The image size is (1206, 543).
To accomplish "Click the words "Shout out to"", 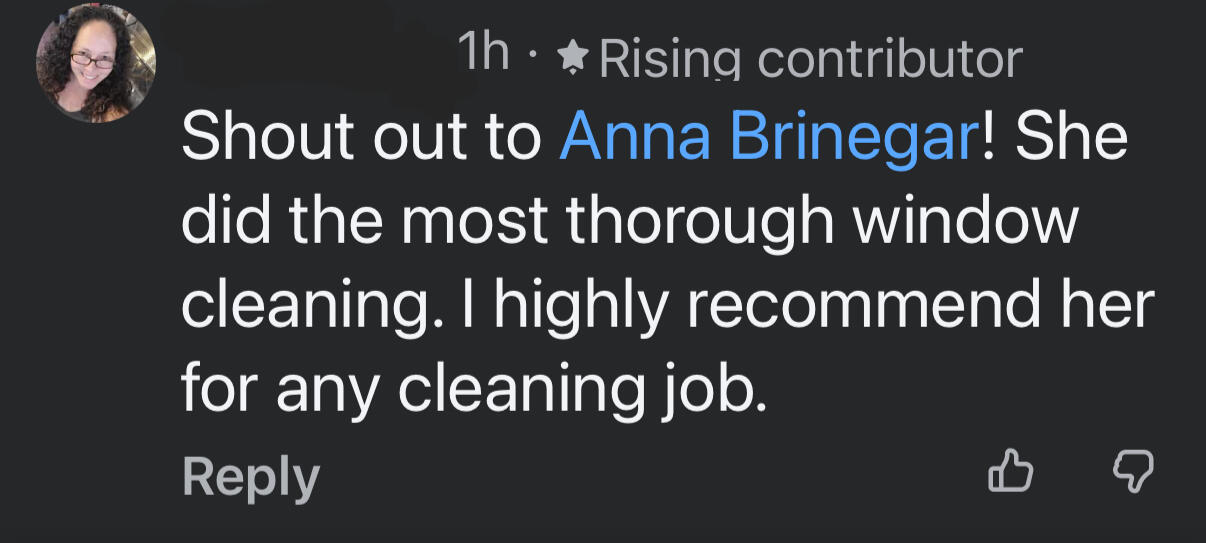I will (x=360, y=139).
